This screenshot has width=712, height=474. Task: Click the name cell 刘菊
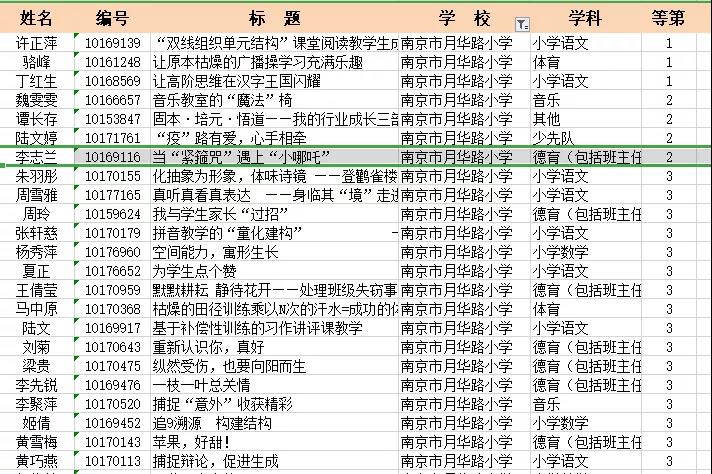(36, 347)
